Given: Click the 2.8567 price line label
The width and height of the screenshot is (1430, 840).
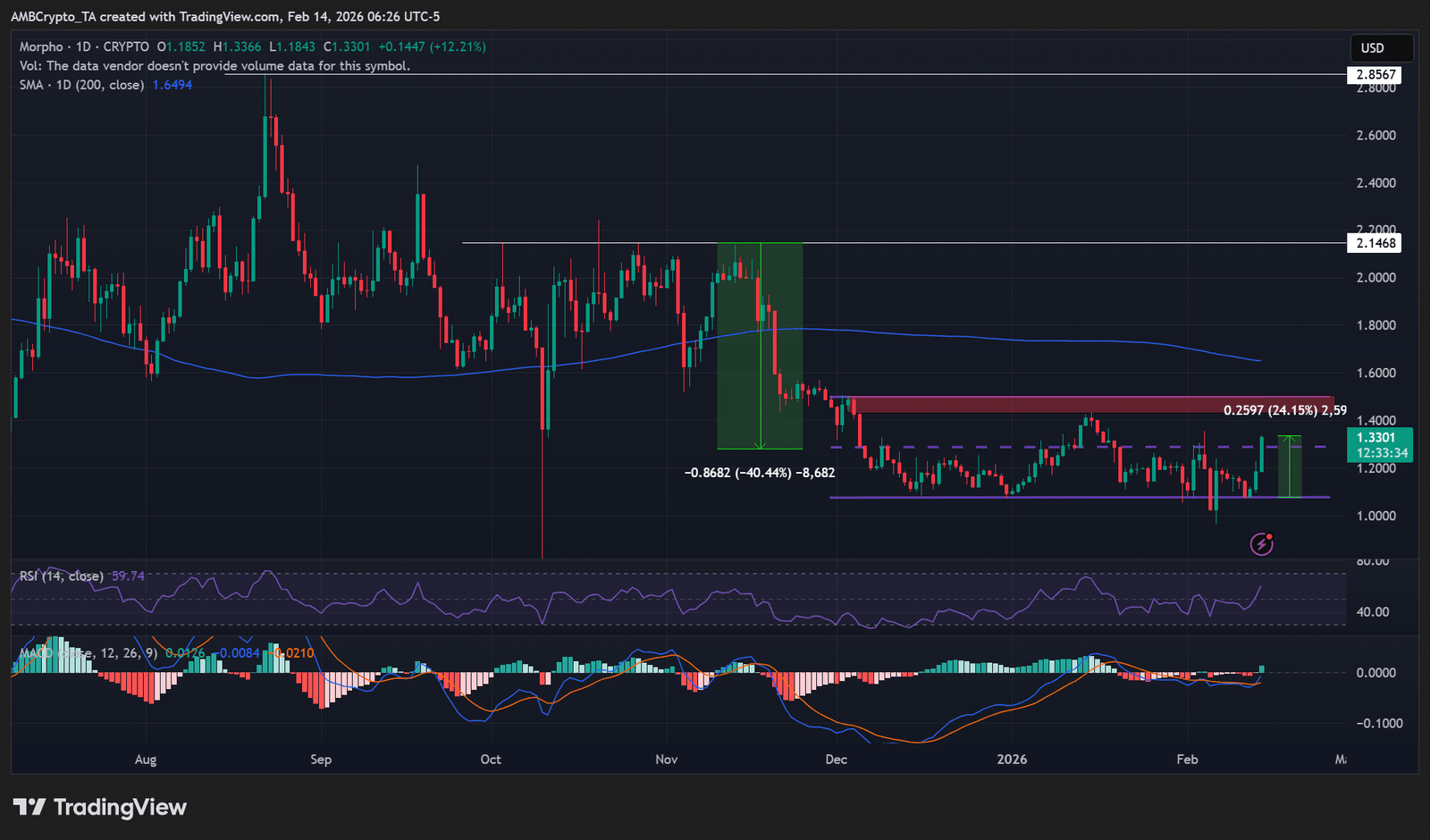Looking at the screenshot, I should point(1375,75).
